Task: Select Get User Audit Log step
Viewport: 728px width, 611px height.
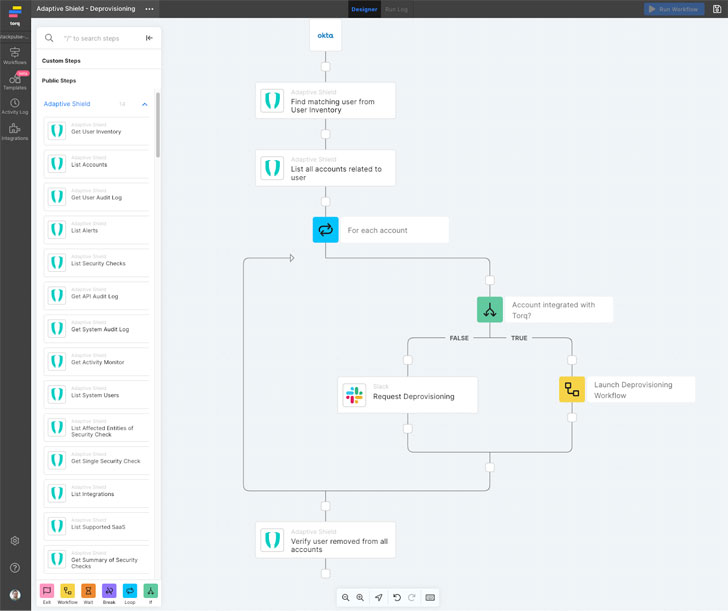Action: (98, 195)
